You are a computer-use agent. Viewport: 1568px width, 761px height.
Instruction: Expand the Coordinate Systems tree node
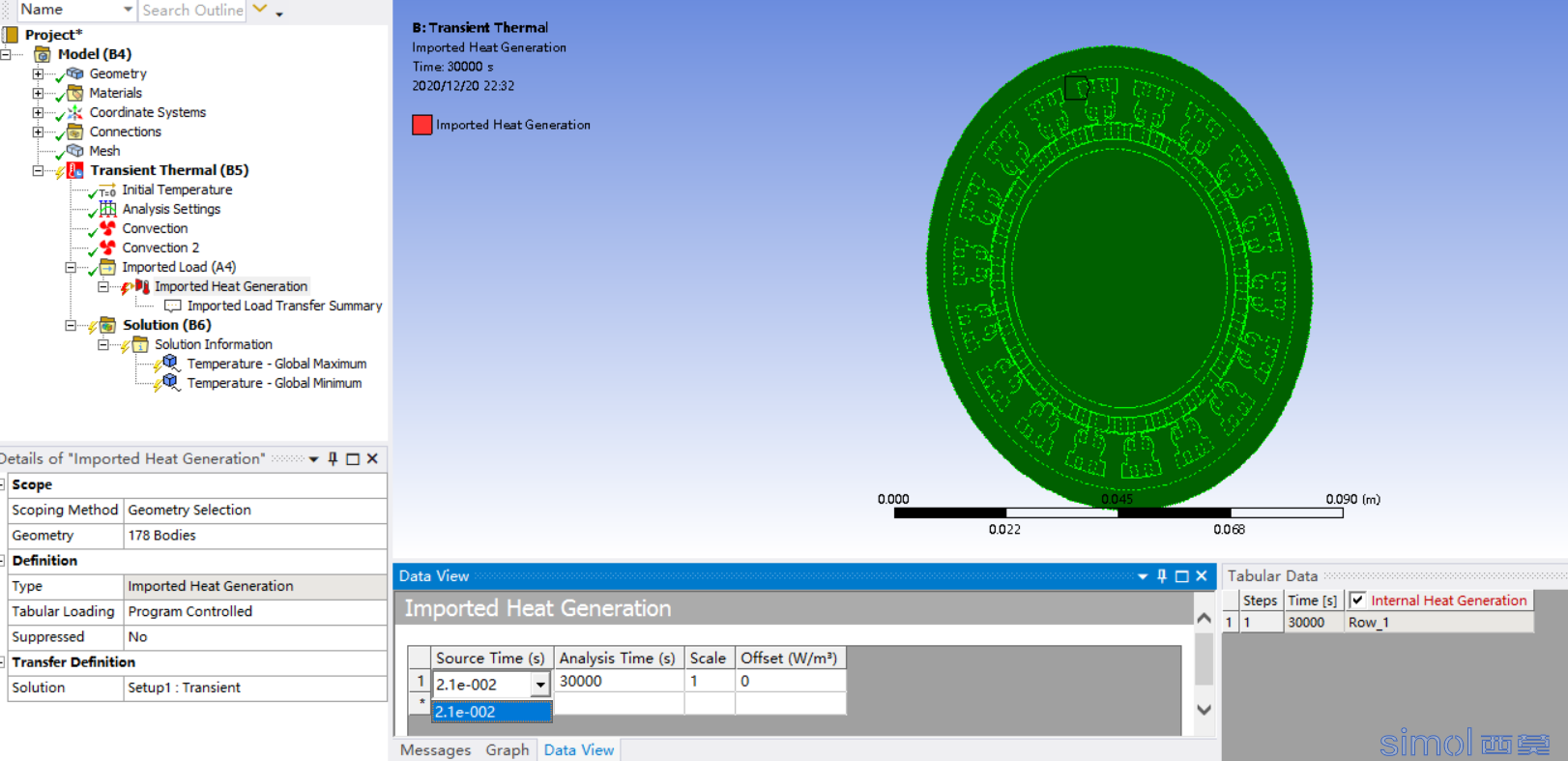coord(38,112)
